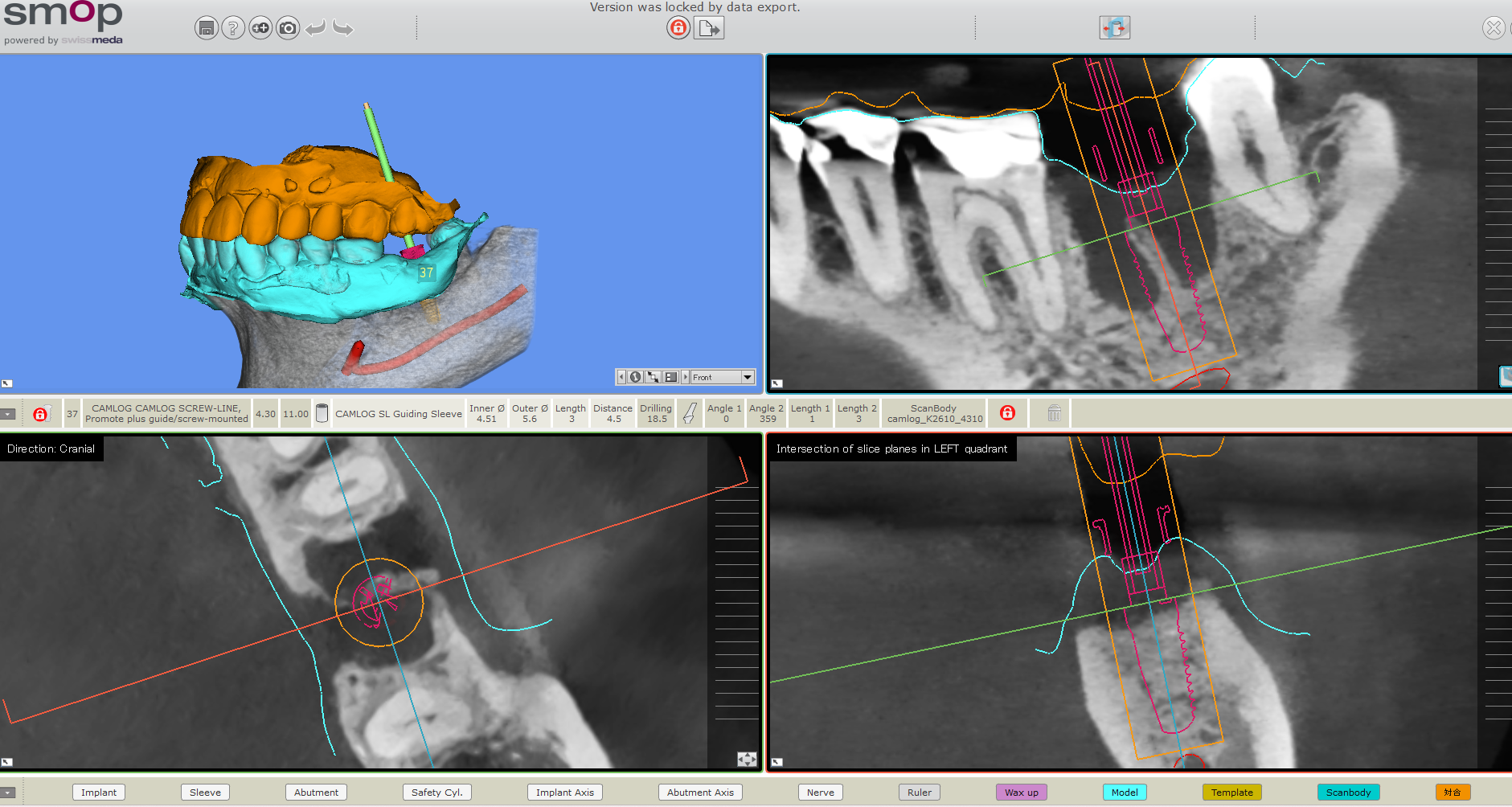1512x807 pixels.
Task: Click the redo arrow
Action: 343,29
